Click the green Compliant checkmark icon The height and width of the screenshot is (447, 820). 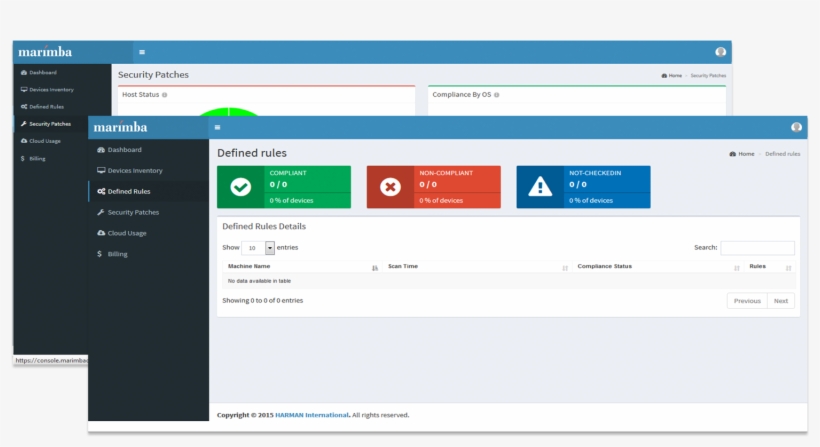point(241,187)
